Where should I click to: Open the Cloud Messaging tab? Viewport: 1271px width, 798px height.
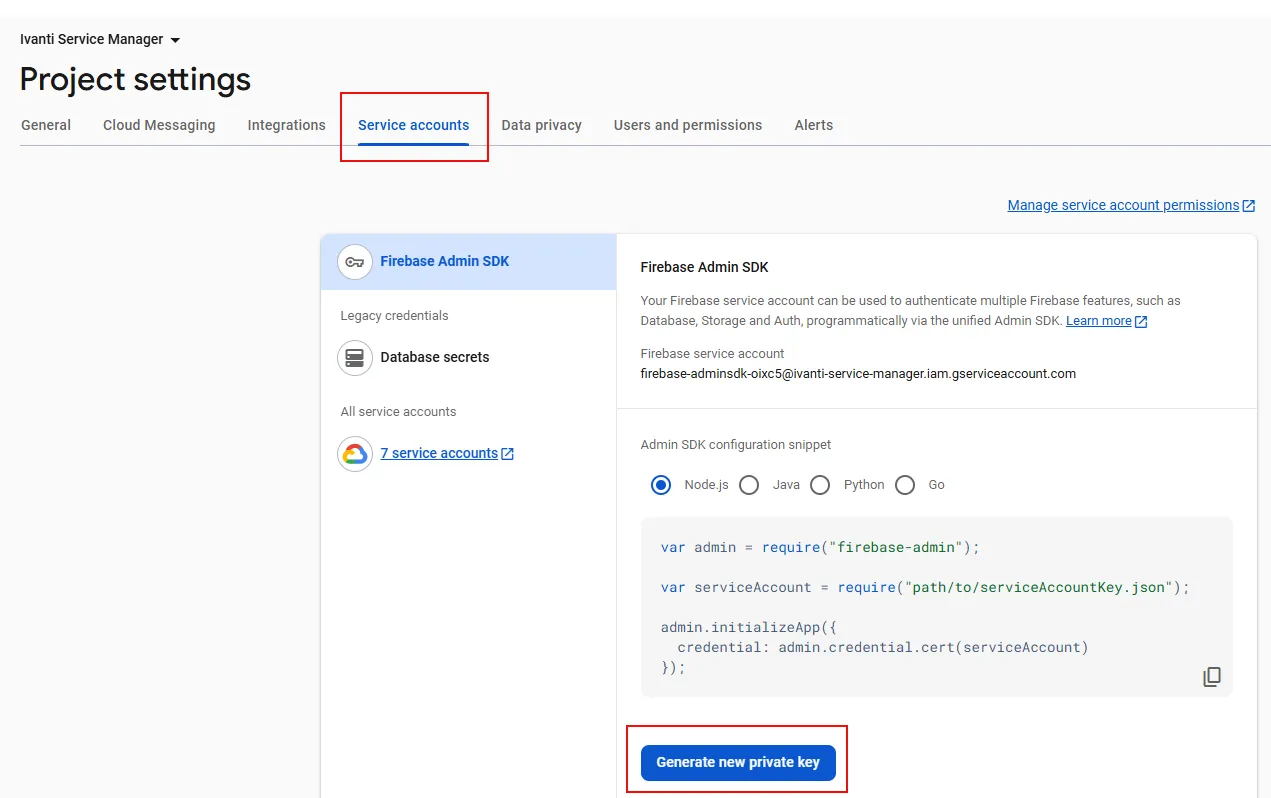(159, 125)
